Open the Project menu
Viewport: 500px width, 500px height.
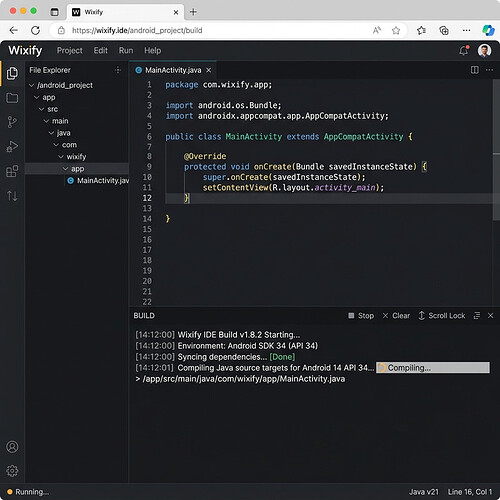69,50
